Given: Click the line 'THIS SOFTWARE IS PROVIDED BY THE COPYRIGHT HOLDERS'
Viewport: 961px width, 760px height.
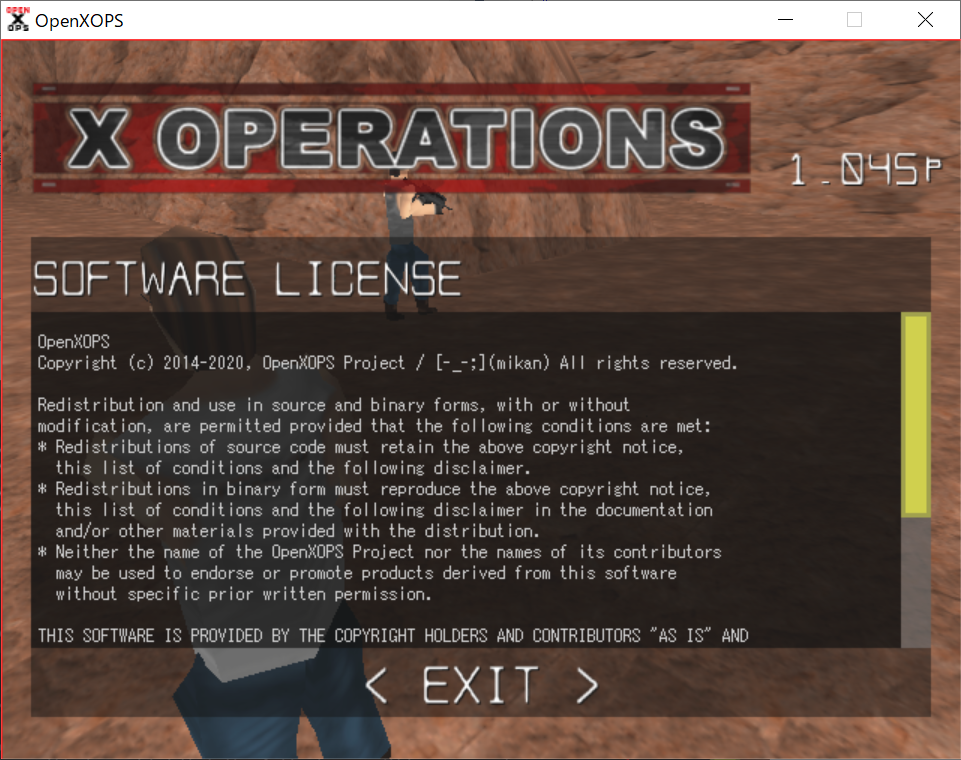Looking at the screenshot, I should (x=393, y=636).
